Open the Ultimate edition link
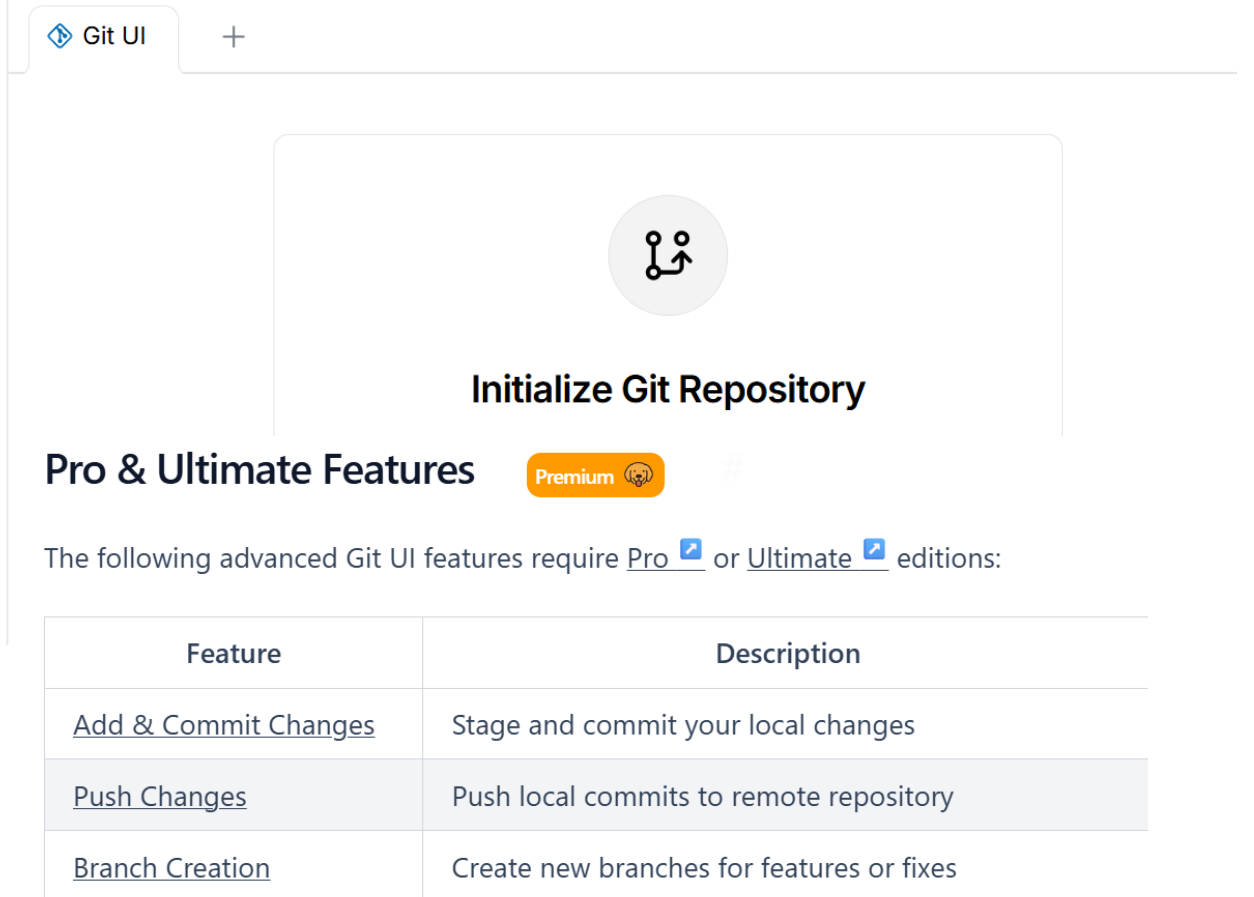Viewport: 1254px width, 897px height. pyautogui.click(x=799, y=558)
